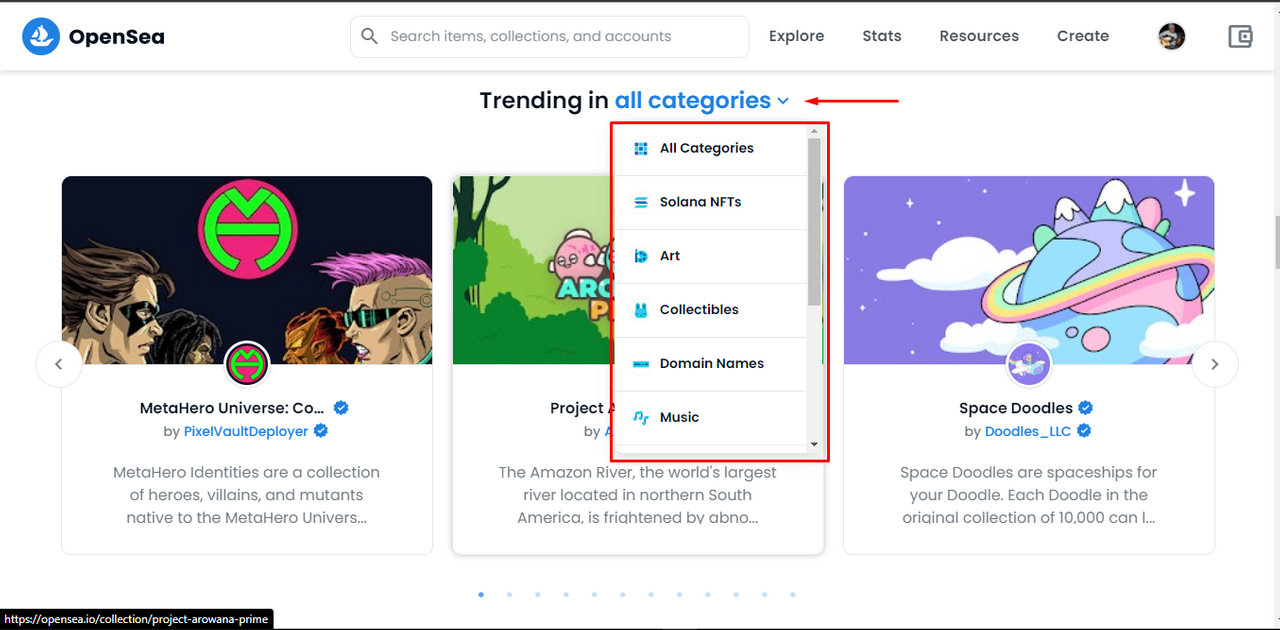Choose All Categories in the dropdown
This screenshot has height=630, width=1280.
[x=709, y=148]
